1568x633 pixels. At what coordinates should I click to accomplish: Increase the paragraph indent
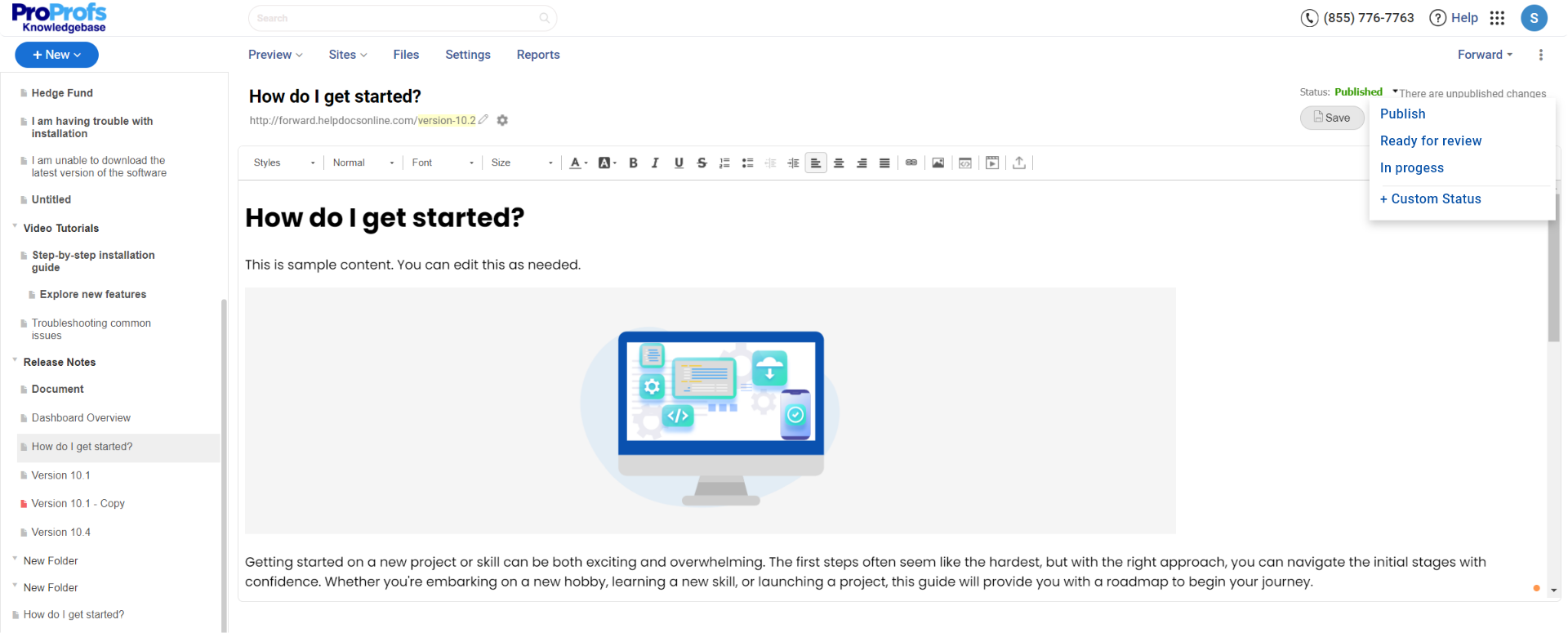point(793,163)
